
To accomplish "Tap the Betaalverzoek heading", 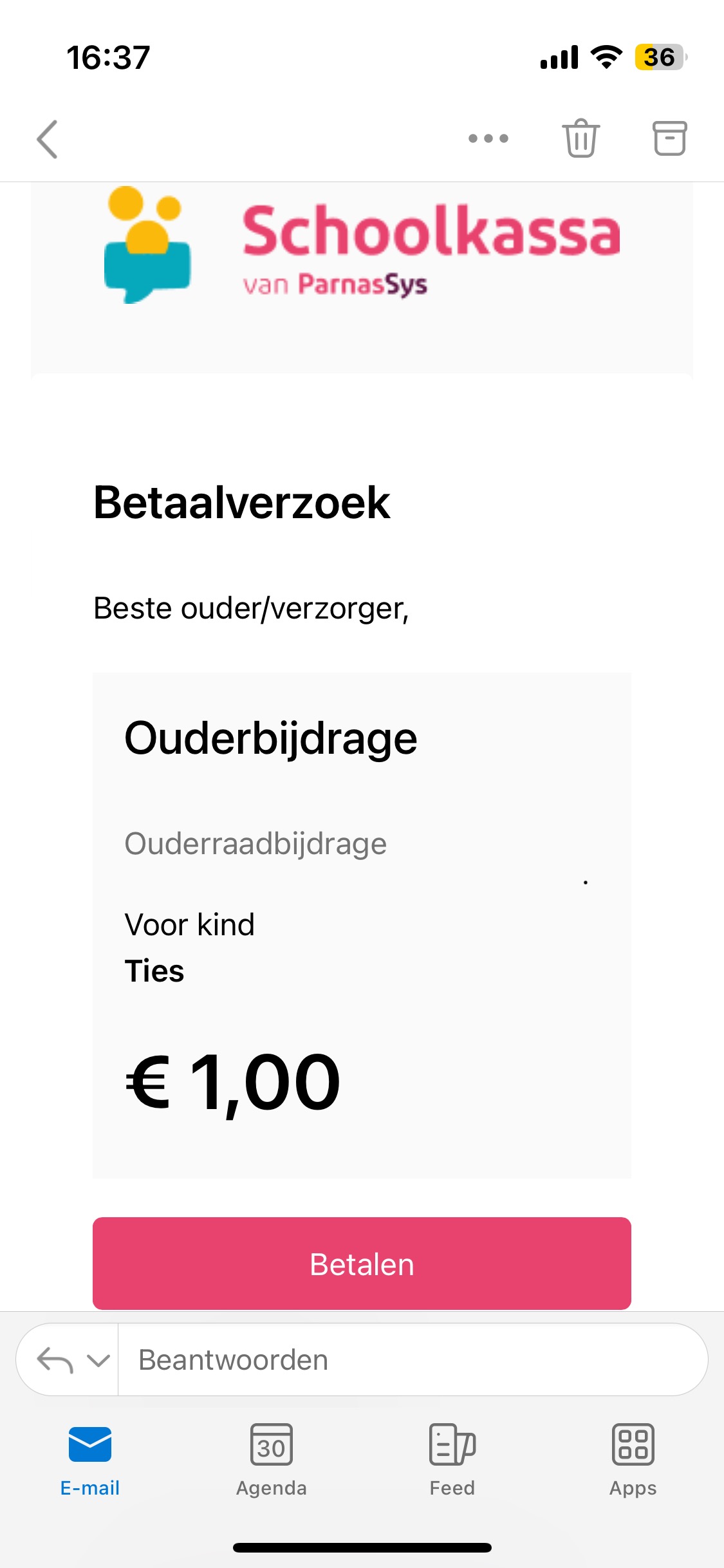I will 242,503.
